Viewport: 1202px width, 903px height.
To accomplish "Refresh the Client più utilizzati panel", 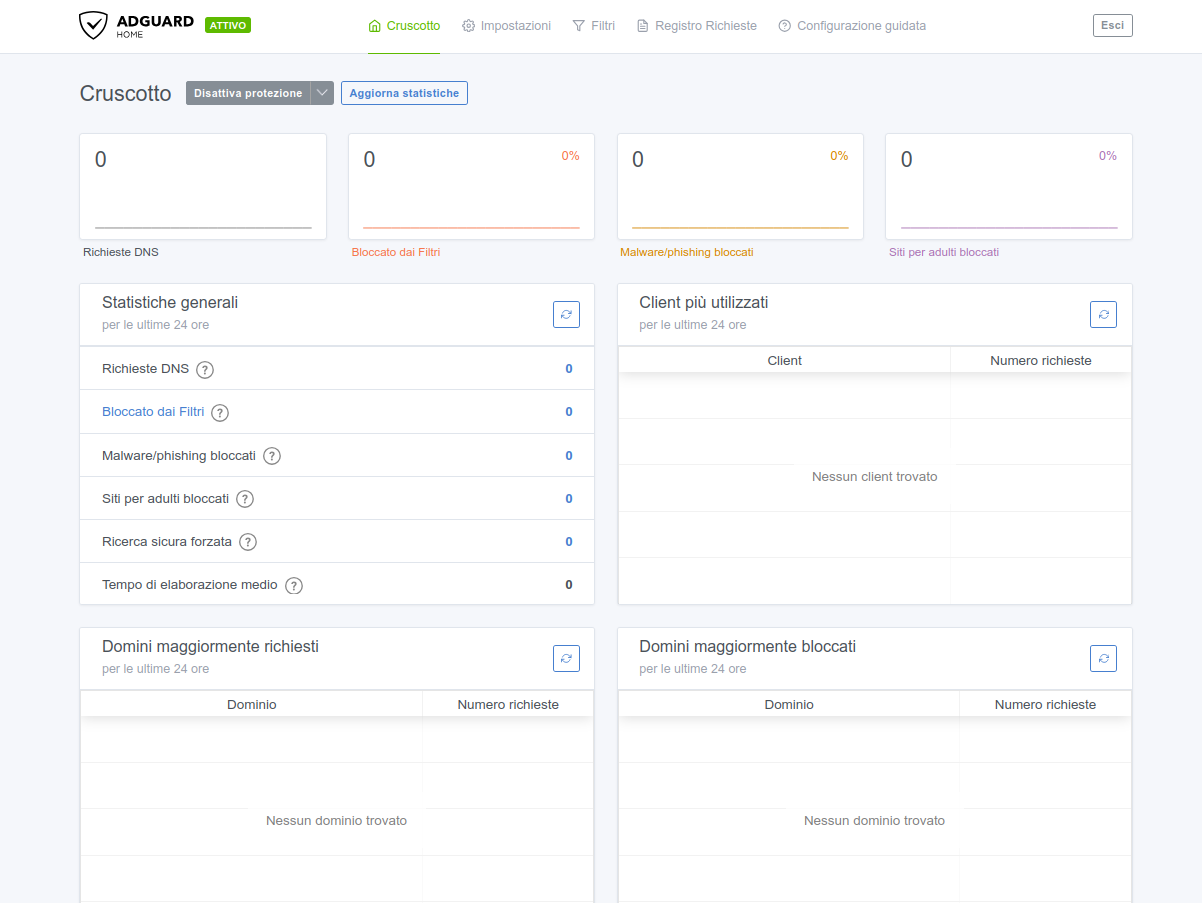I will point(1103,314).
